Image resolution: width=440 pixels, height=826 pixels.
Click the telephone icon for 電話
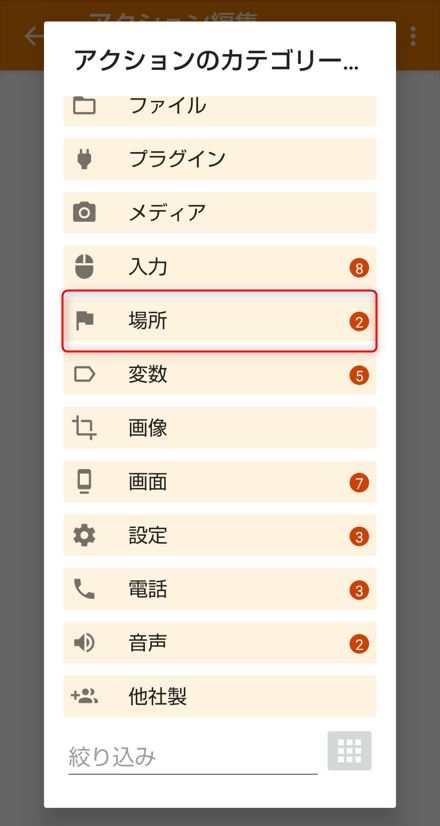pos(84,589)
